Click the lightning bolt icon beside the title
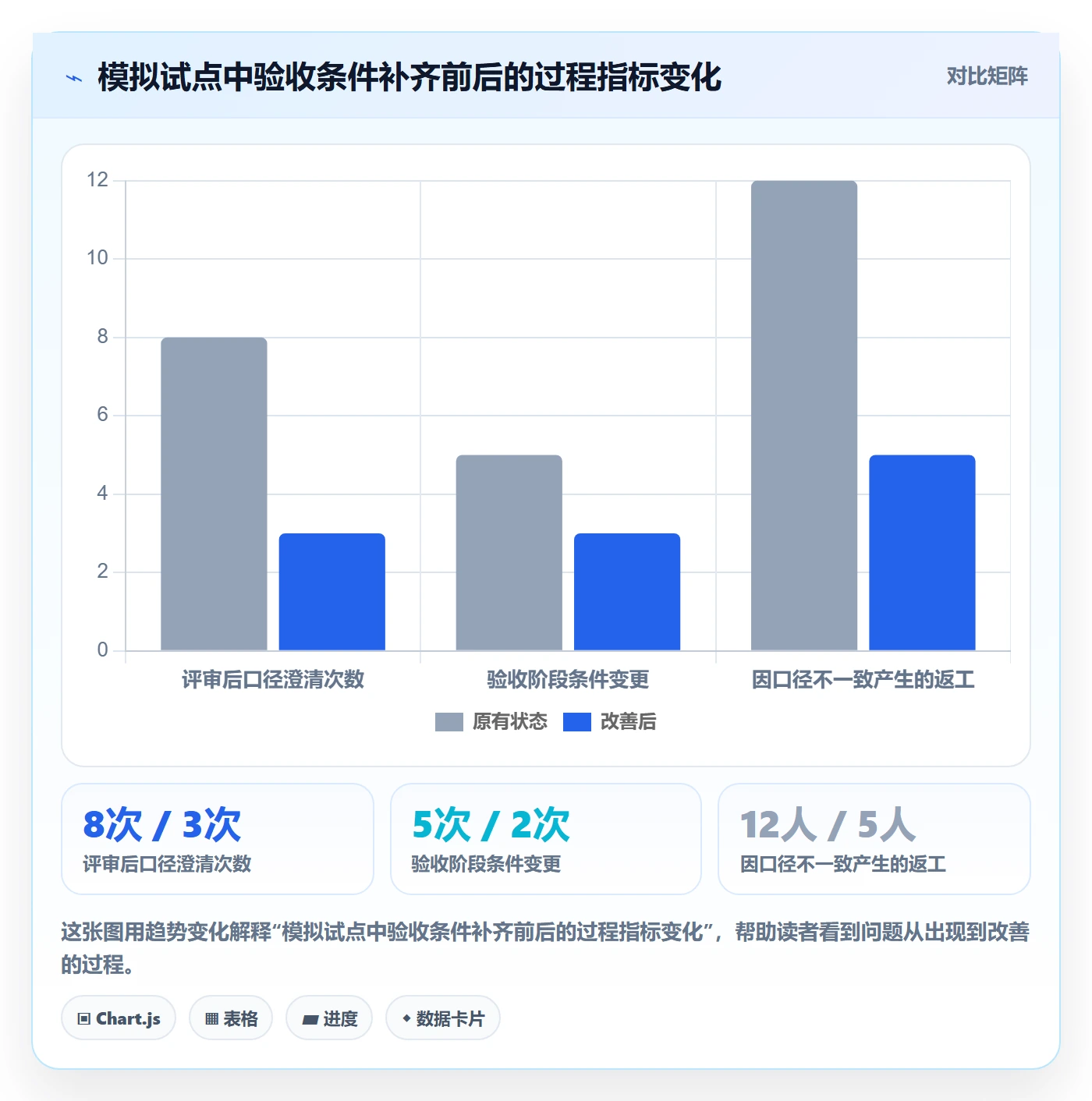Image resolution: width=1092 pixels, height=1101 pixels. pos(74,78)
